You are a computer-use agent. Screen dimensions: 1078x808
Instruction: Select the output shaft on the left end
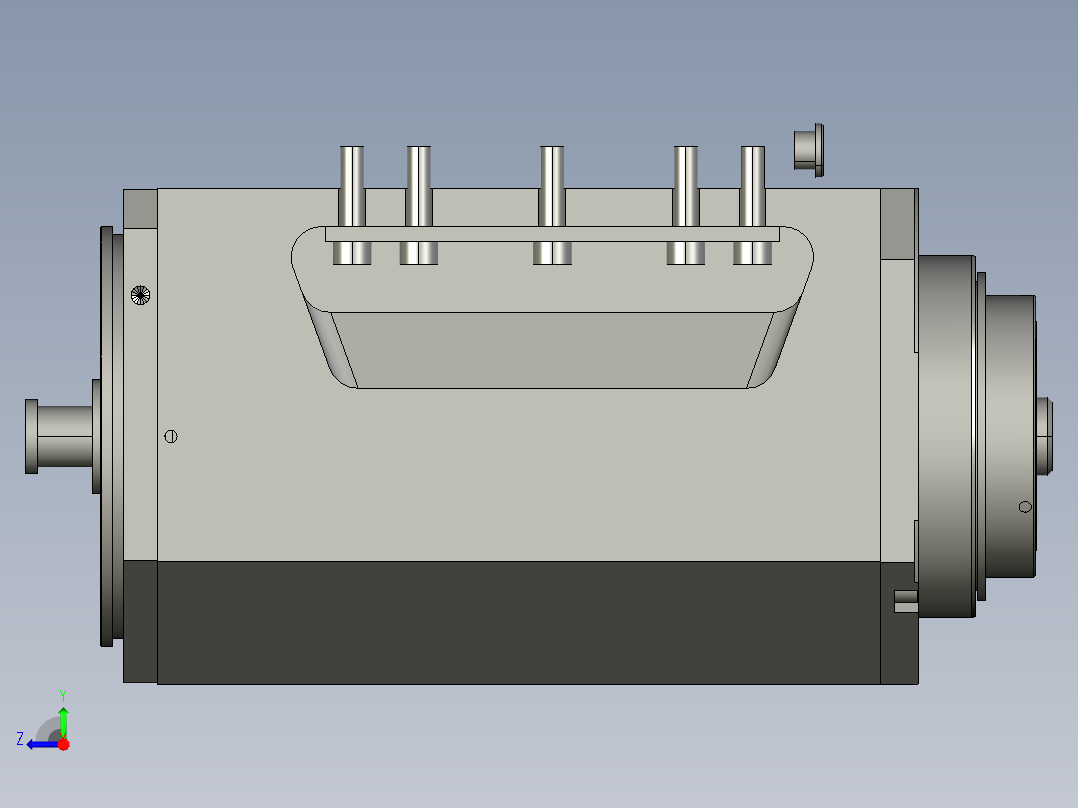tap(59, 436)
